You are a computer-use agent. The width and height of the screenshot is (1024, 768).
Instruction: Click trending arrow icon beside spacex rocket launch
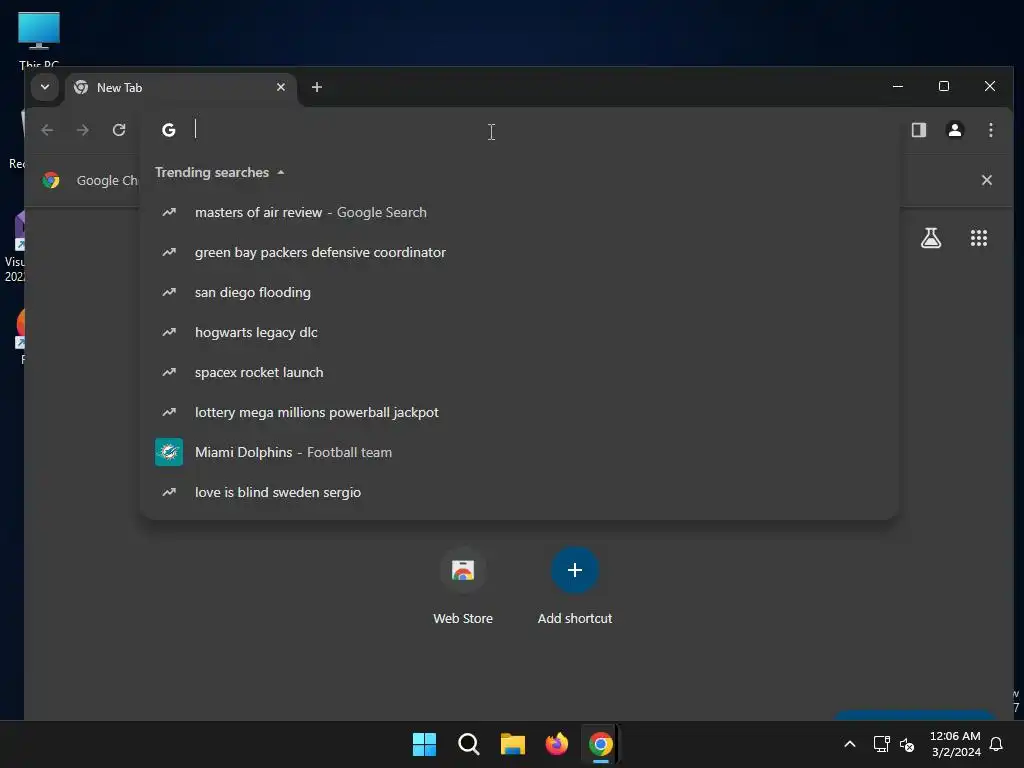pyautogui.click(x=169, y=372)
